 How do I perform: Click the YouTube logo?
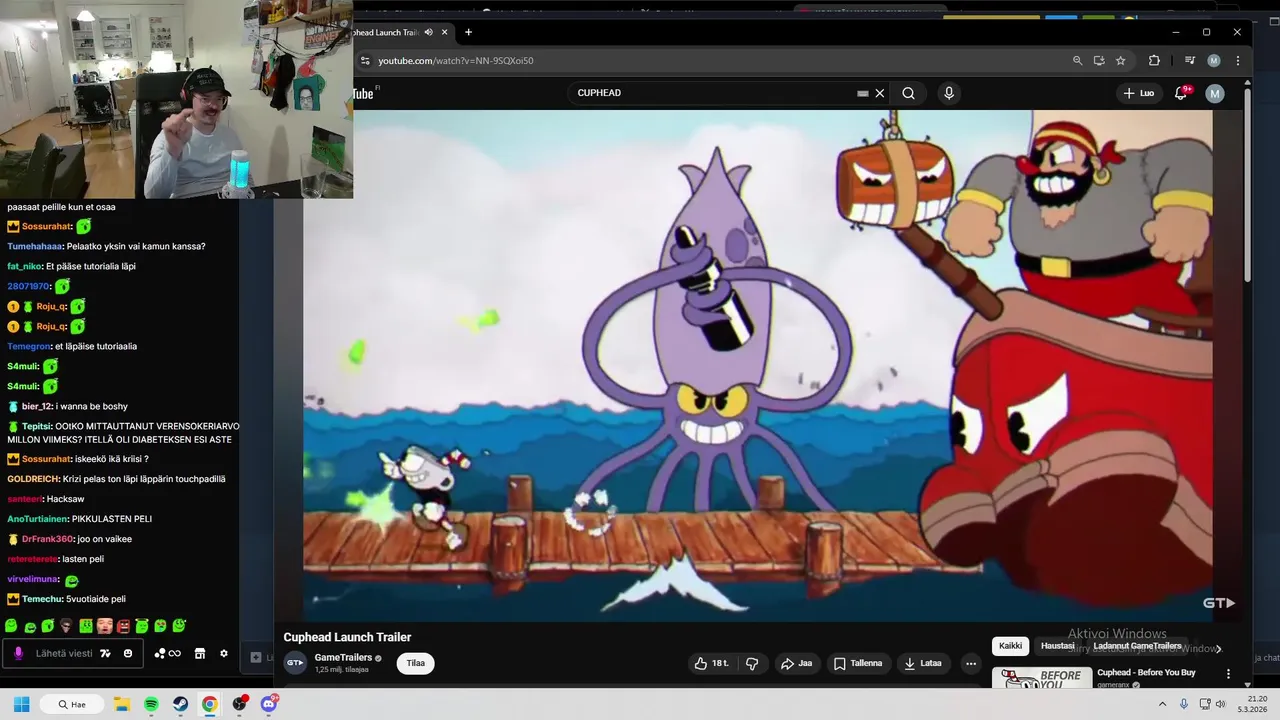click(363, 93)
